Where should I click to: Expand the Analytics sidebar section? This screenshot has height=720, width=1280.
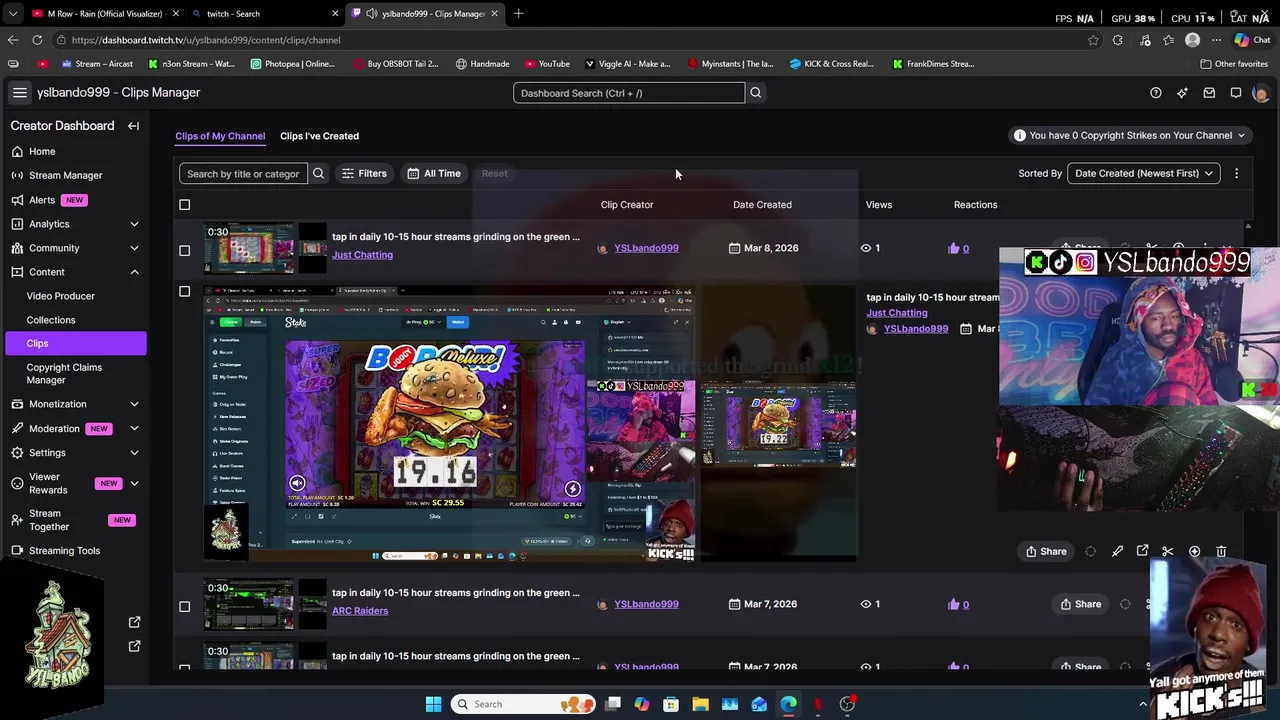click(x=134, y=224)
